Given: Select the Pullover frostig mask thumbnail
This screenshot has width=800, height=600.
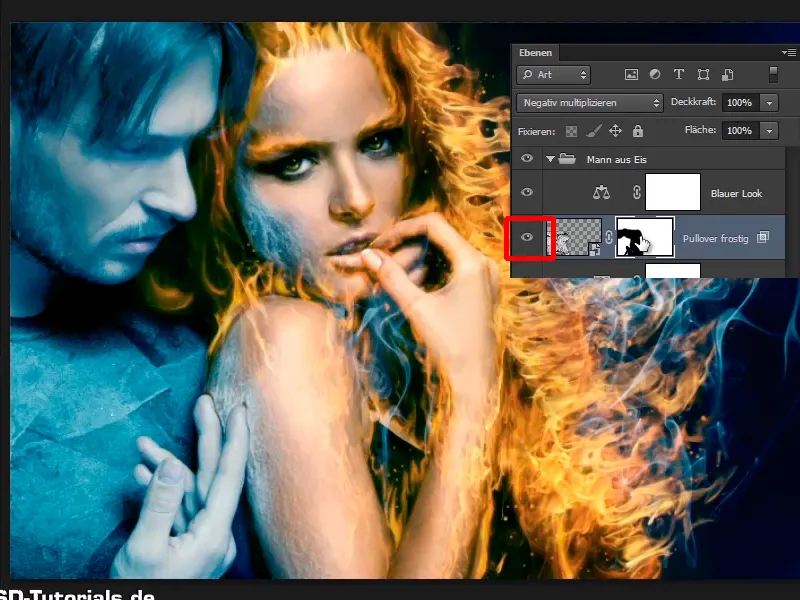Looking at the screenshot, I should [x=645, y=237].
